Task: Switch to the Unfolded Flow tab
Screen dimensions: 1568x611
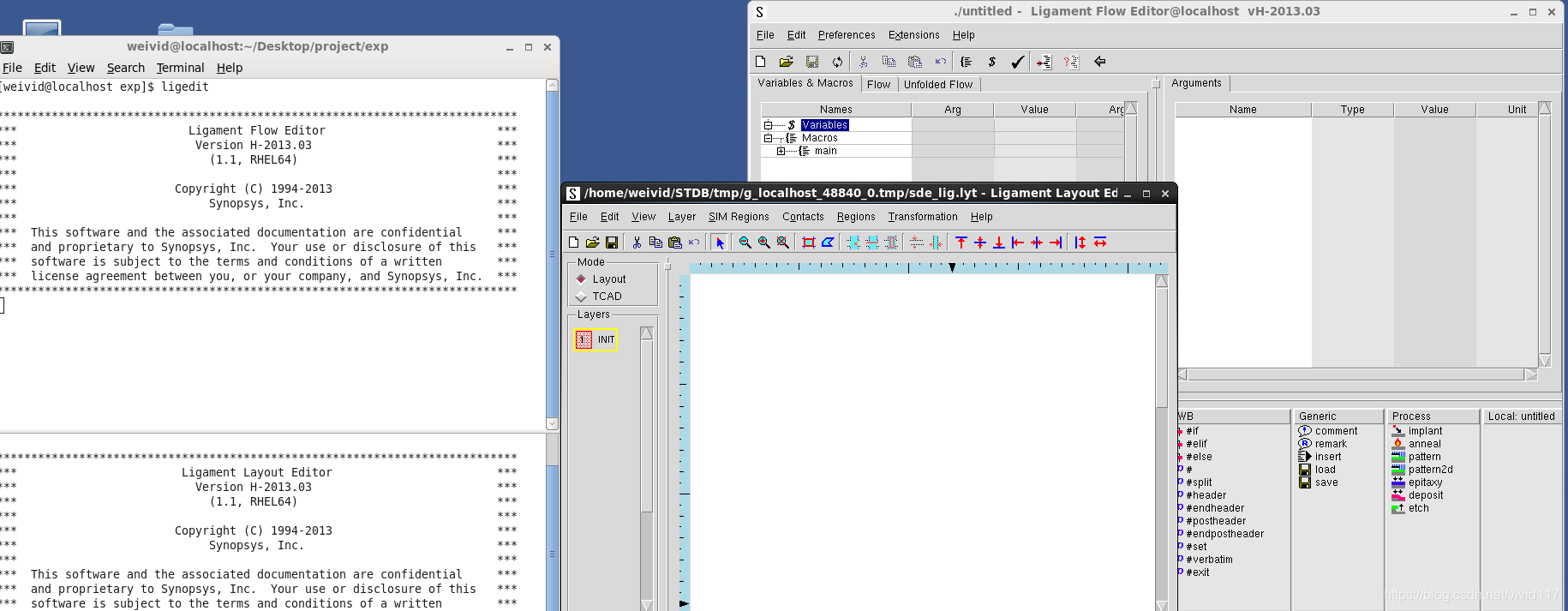Action: 938,84
